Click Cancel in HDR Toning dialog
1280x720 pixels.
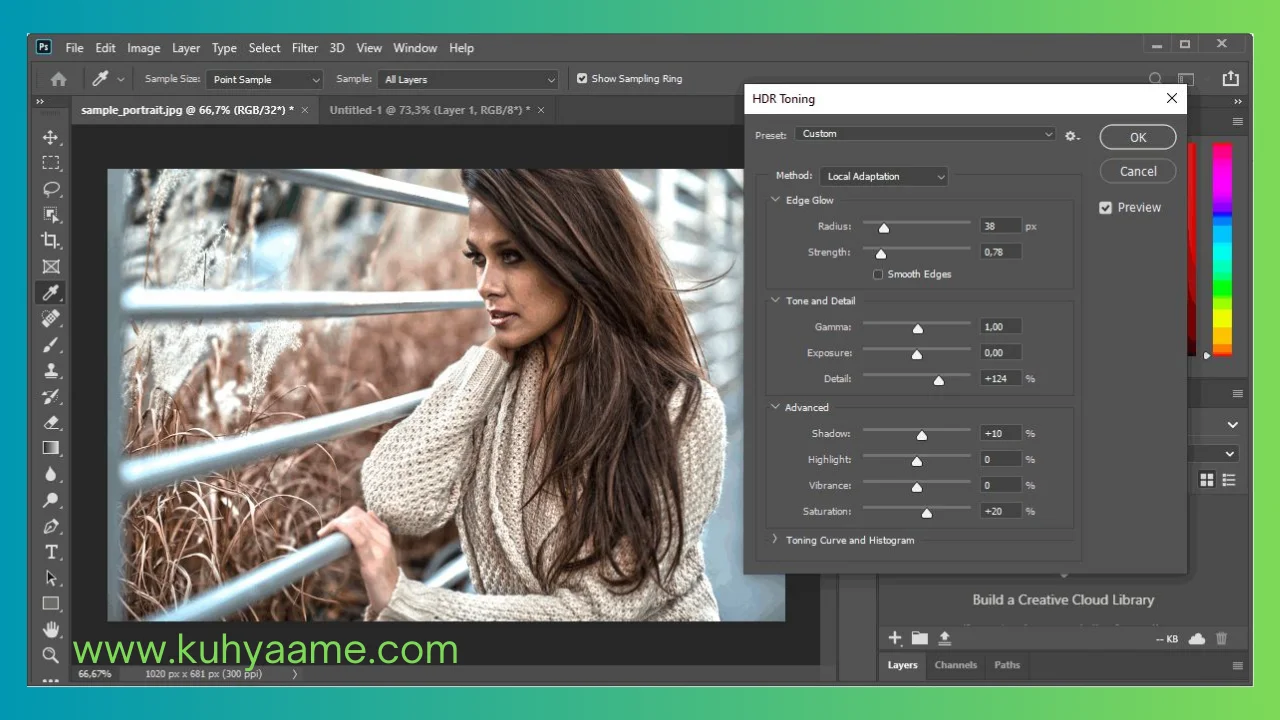[1138, 171]
